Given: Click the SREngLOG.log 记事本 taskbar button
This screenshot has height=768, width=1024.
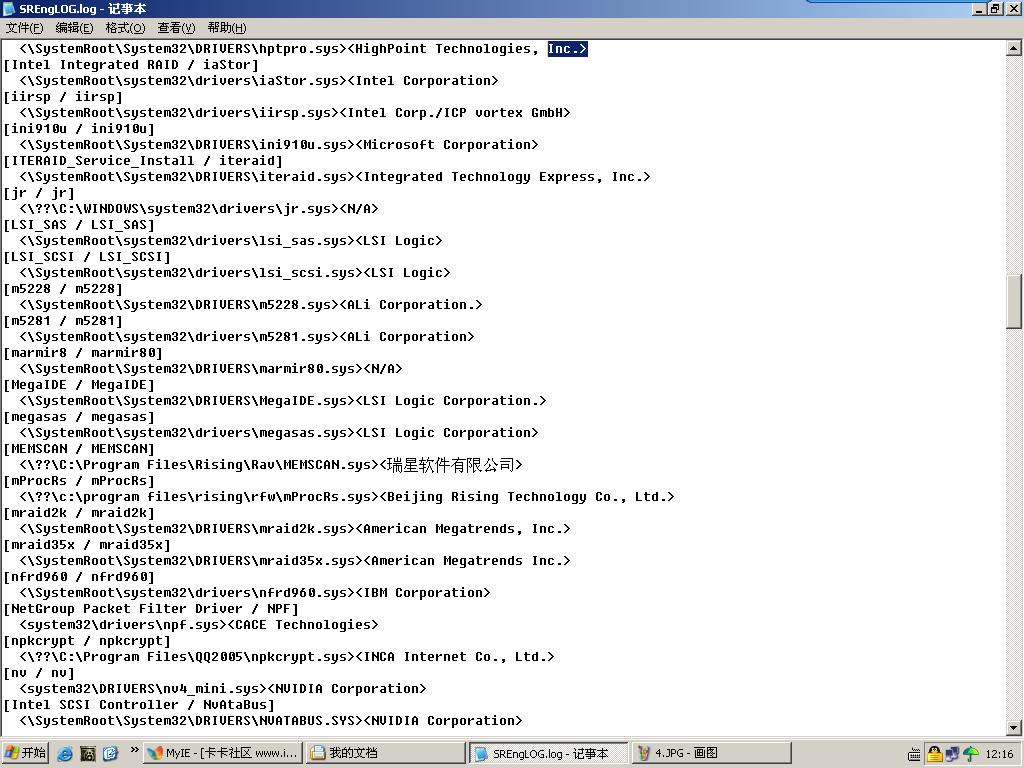Looking at the screenshot, I should [549, 753].
